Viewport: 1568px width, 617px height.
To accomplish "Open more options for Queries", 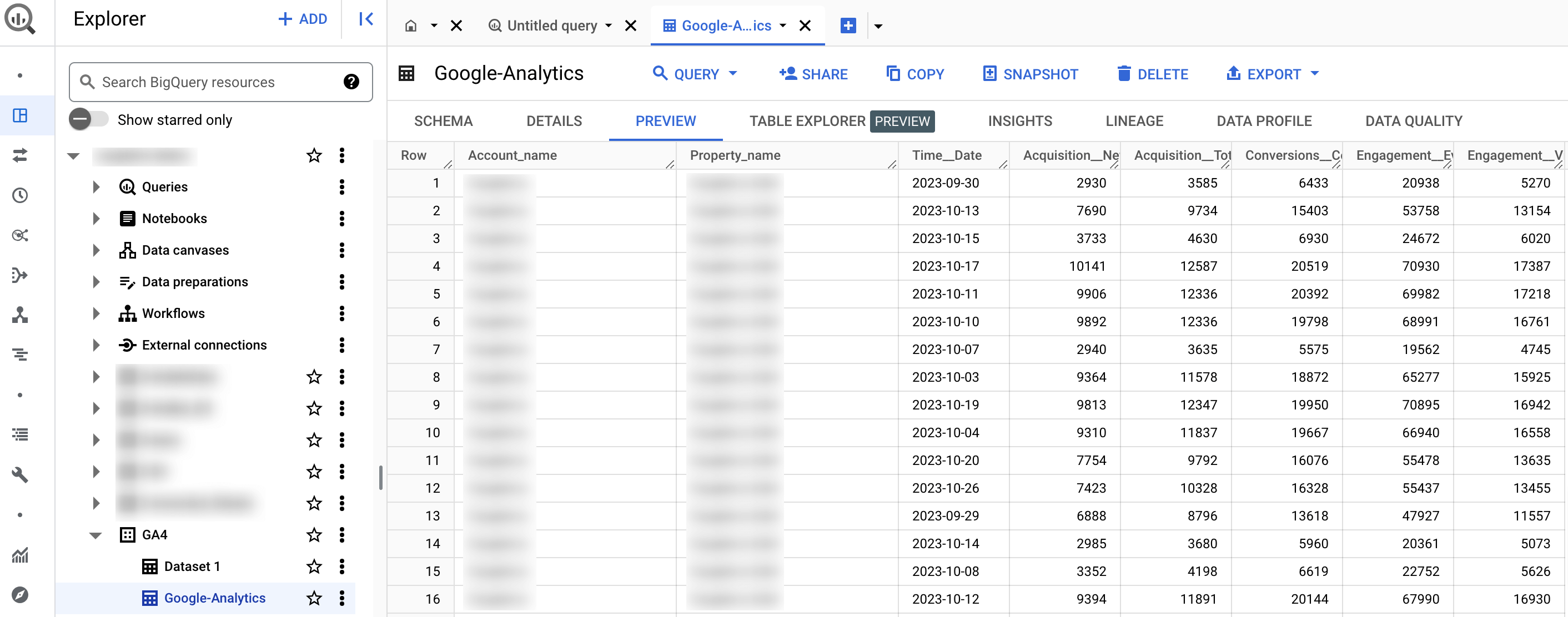I will pos(342,187).
